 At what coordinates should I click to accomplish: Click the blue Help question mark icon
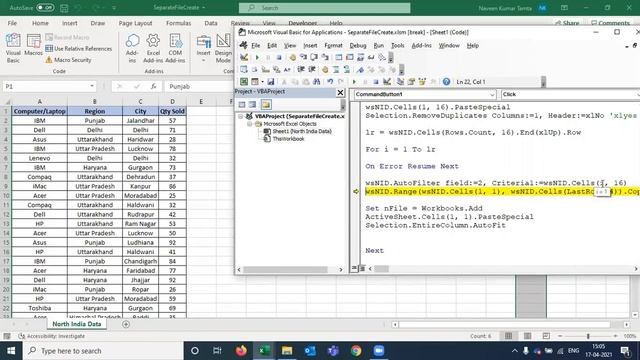tap(446, 82)
